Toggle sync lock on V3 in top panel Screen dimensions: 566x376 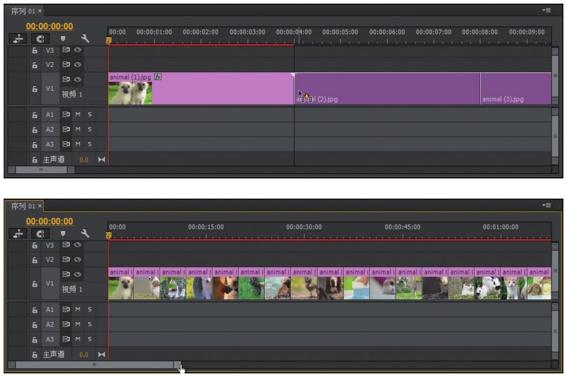coord(66,50)
